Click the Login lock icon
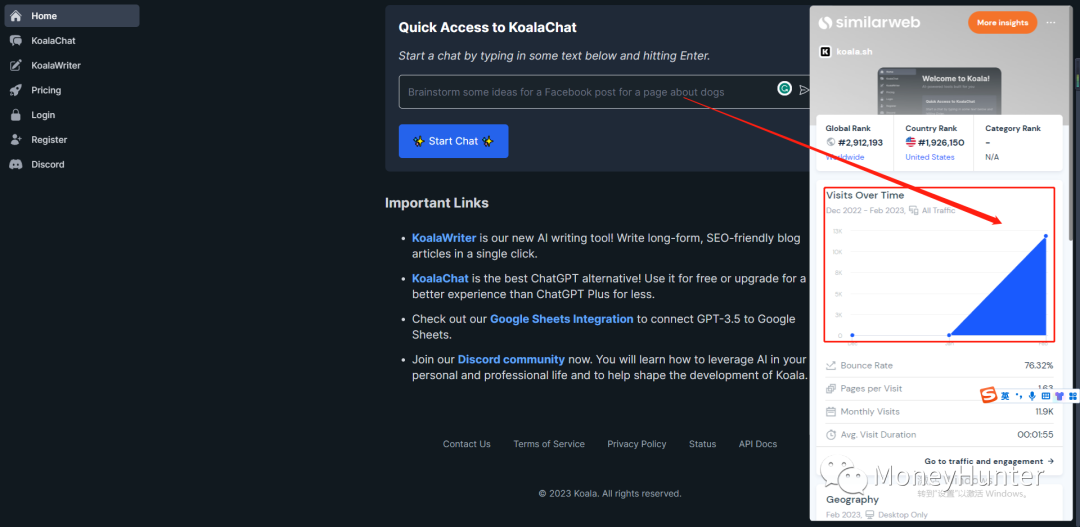The height and width of the screenshot is (527, 1080). pos(16,115)
